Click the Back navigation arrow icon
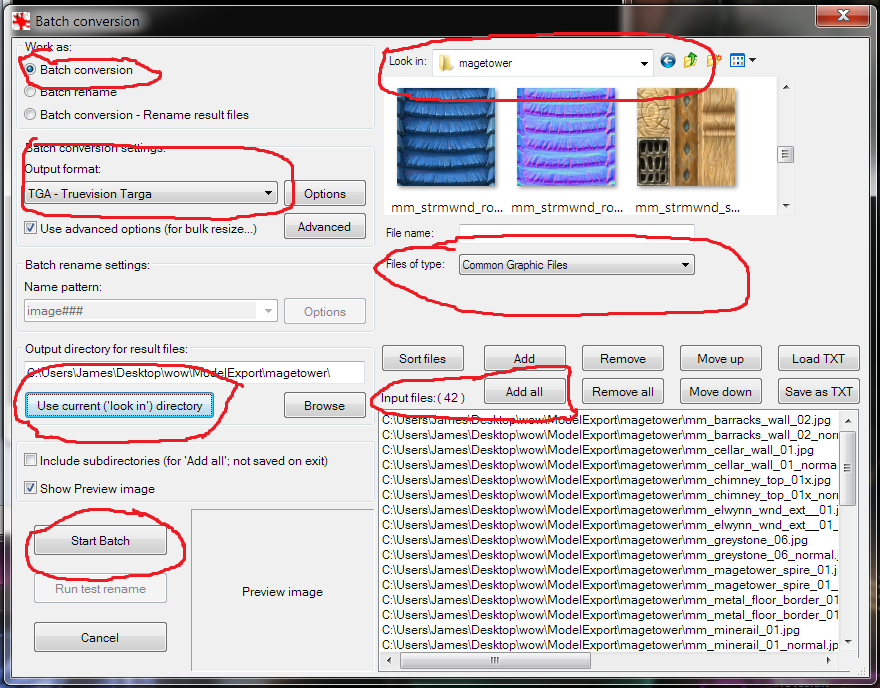Image resolution: width=880 pixels, height=688 pixels. [668, 61]
